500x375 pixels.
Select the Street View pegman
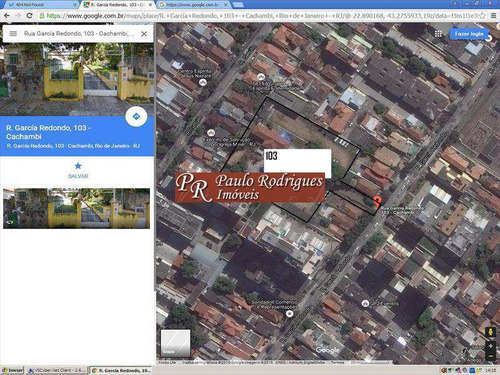click(490, 332)
